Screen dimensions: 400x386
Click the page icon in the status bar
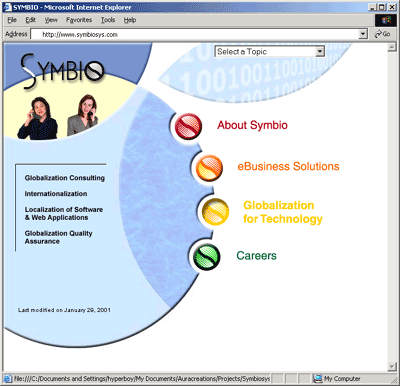pos(7,379)
